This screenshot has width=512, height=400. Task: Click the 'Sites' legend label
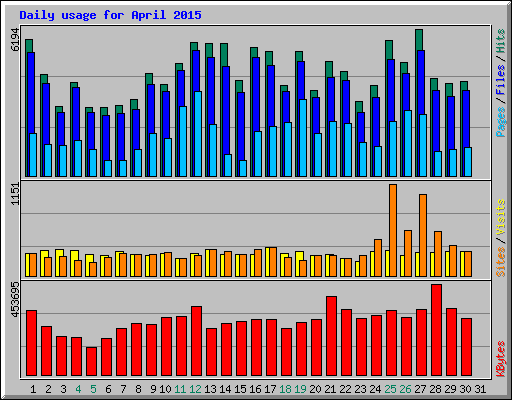click(500, 262)
